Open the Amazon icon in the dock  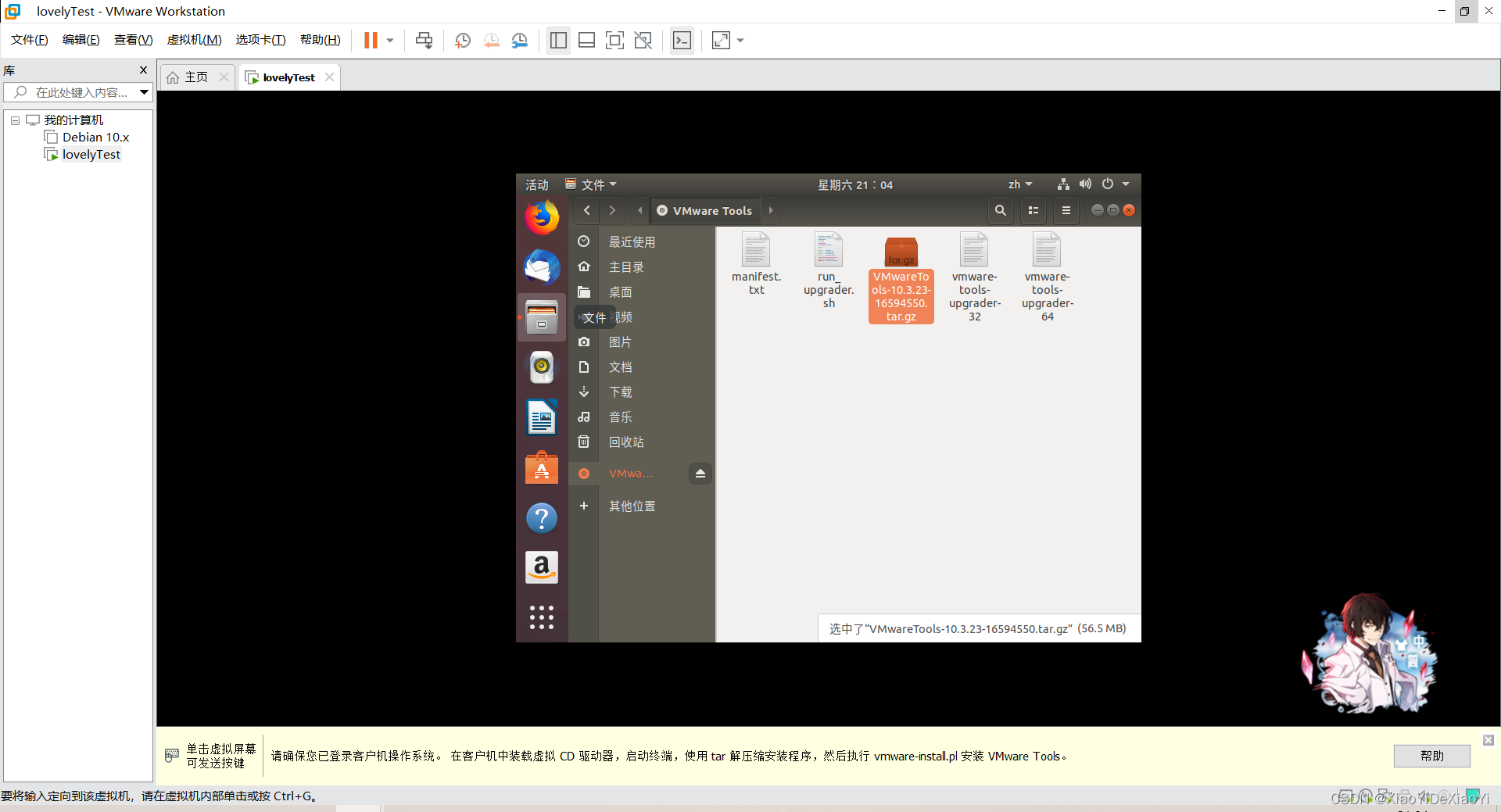click(x=542, y=567)
